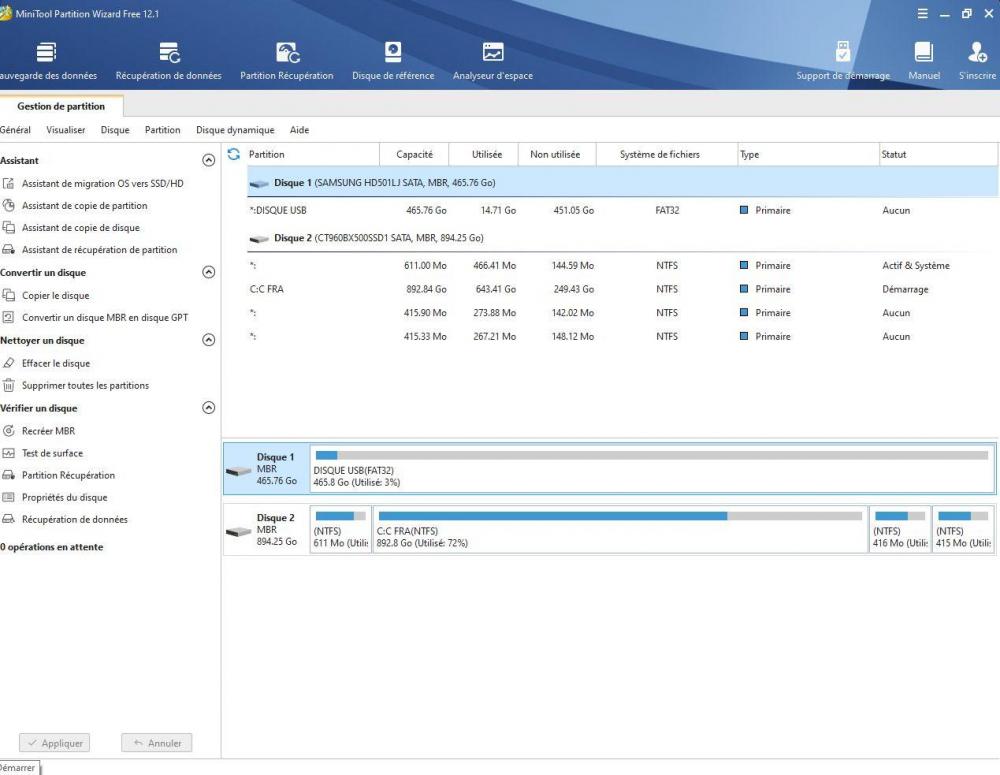Collapse the Vérifier un disque section
The height and width of the screenshot is (775, 1000).
coord(208,408)
